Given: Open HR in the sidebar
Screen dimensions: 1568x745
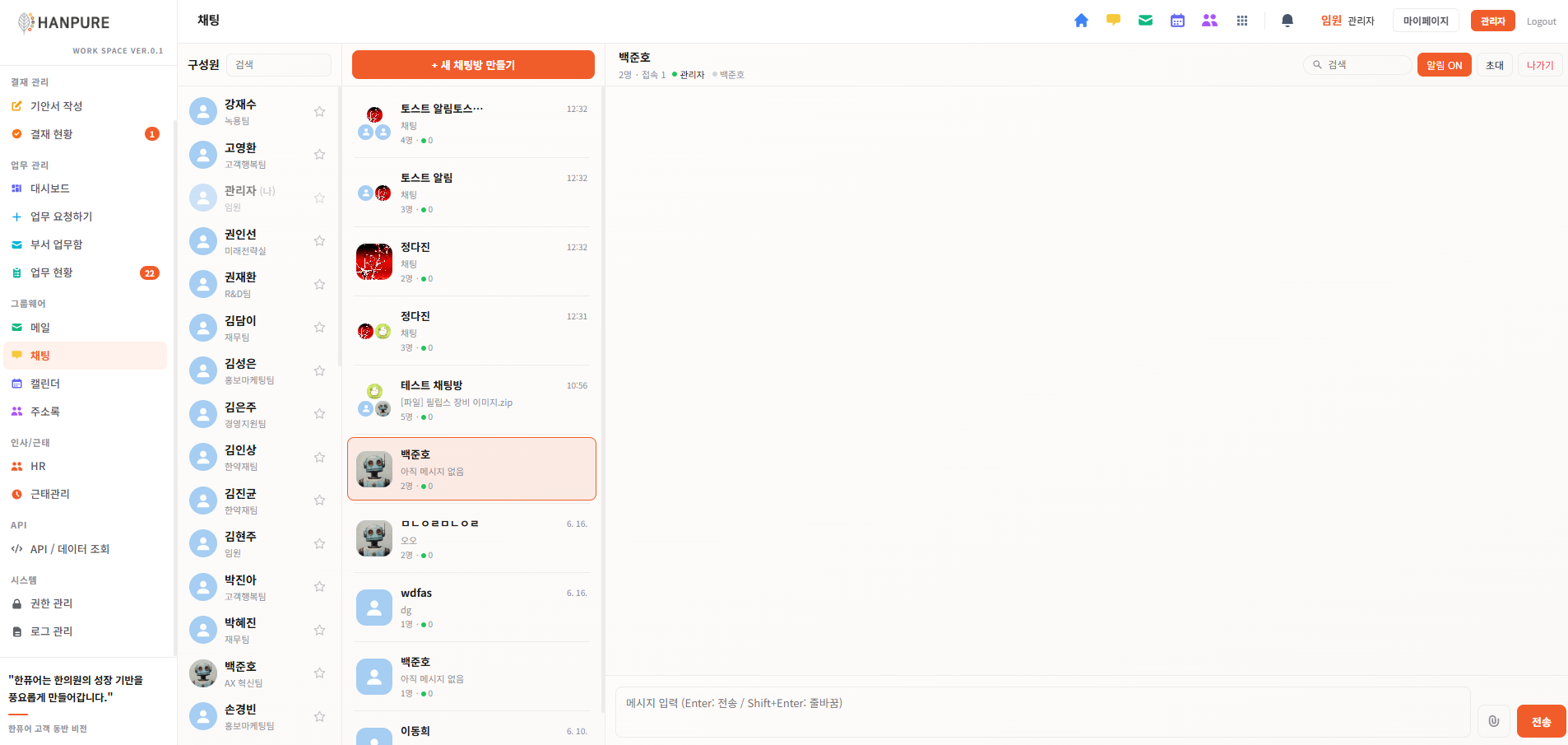Looking at the screenshot, I should pos(86,466).
